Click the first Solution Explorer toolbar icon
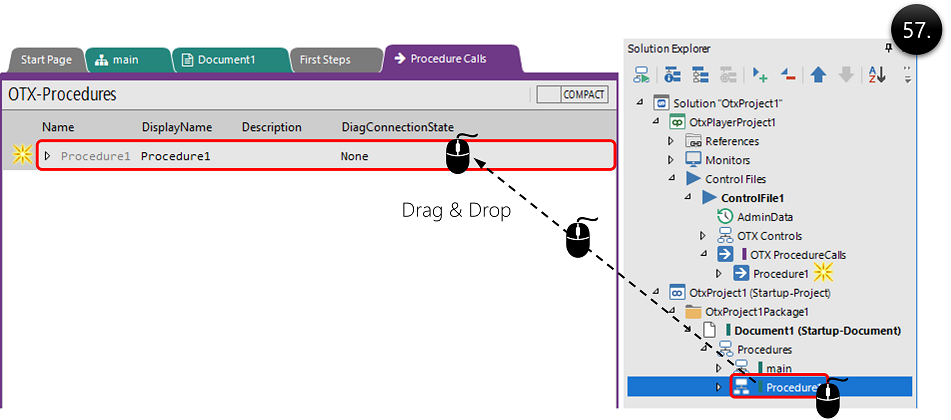Image resolution: width=951 pixels, height=420 pixels. tap(642, 76)
